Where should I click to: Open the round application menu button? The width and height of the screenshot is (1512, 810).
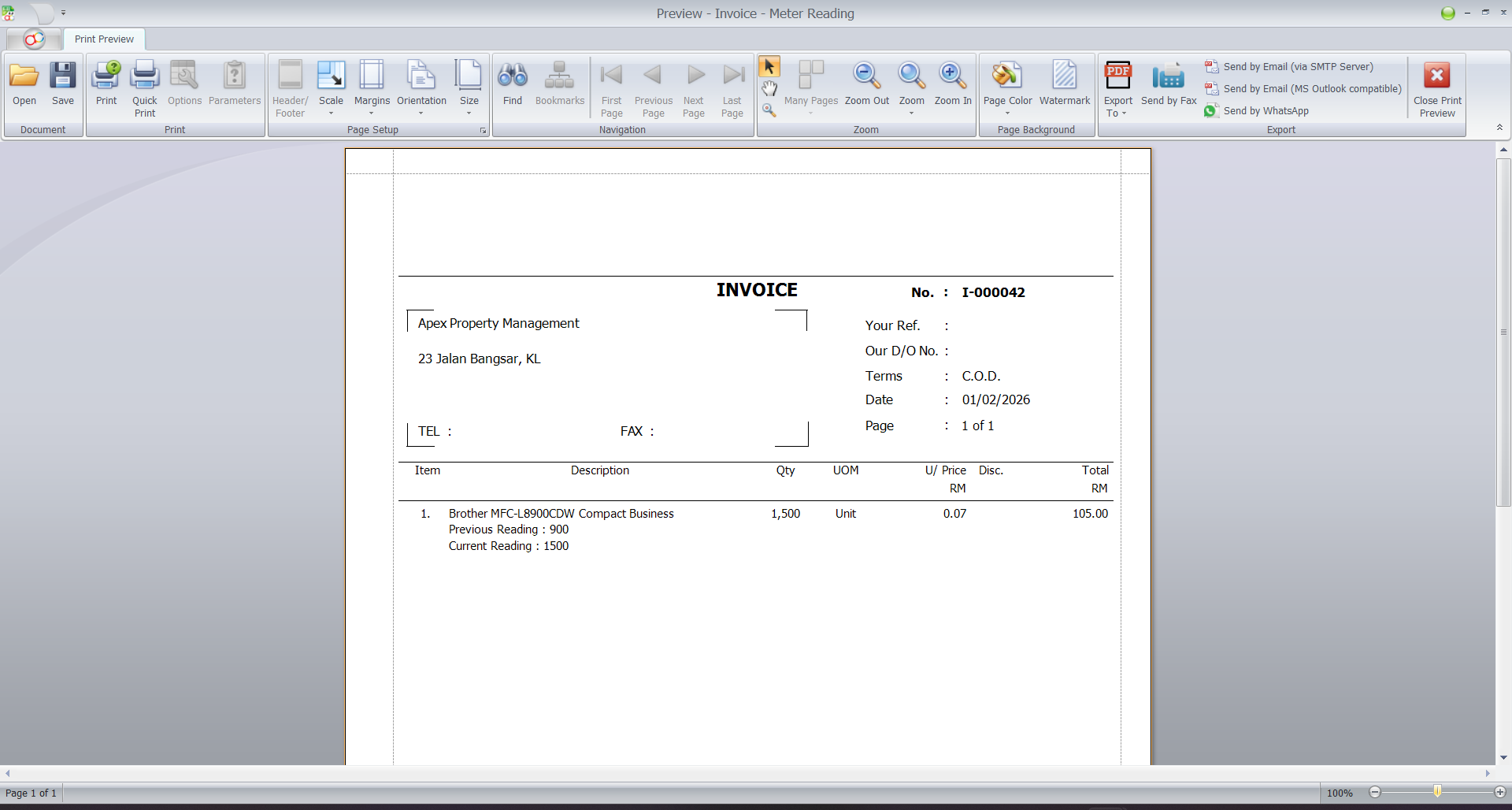click(x=33, y=39)
